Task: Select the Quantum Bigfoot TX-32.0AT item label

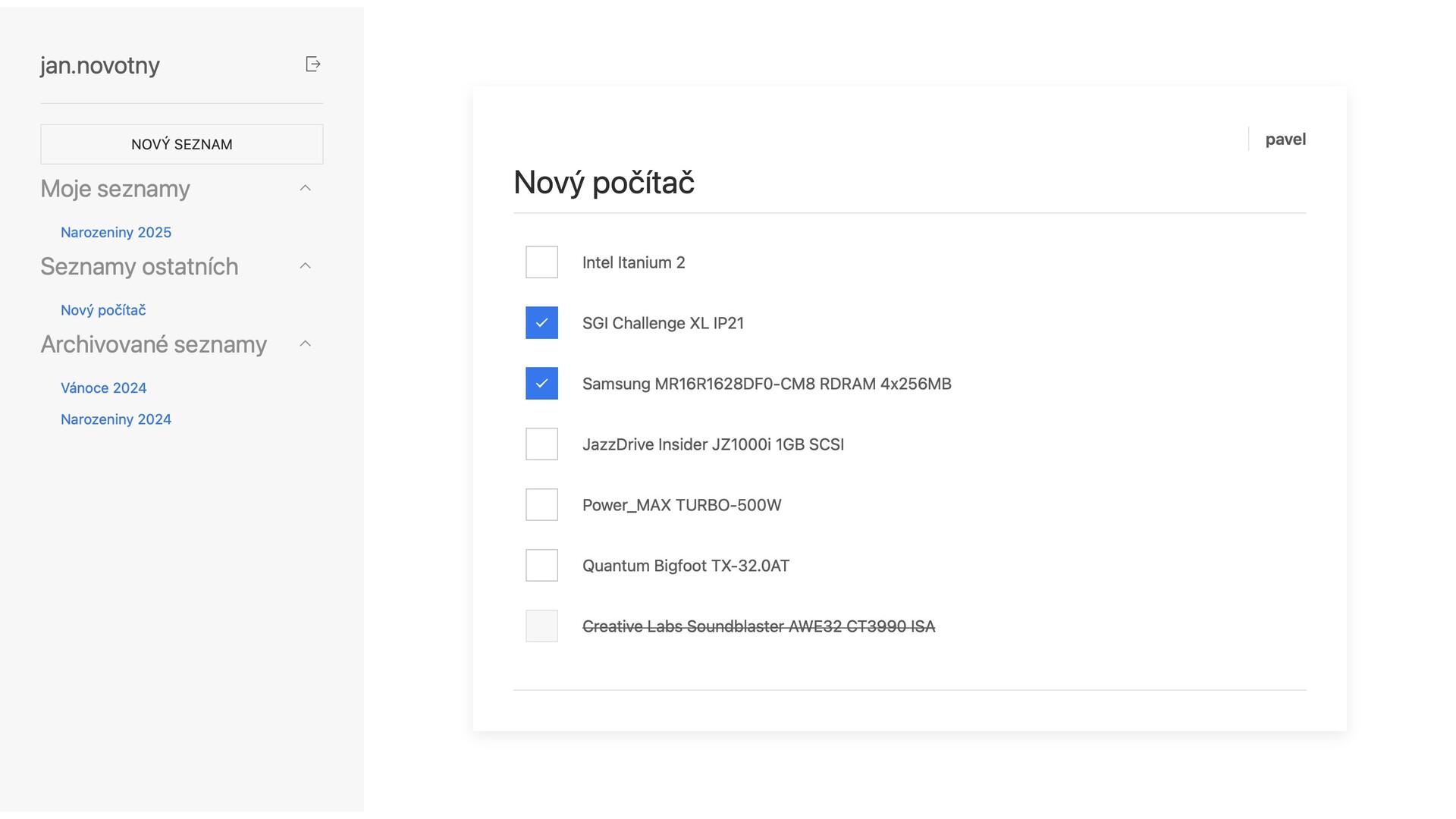Action: pos(686,566)
